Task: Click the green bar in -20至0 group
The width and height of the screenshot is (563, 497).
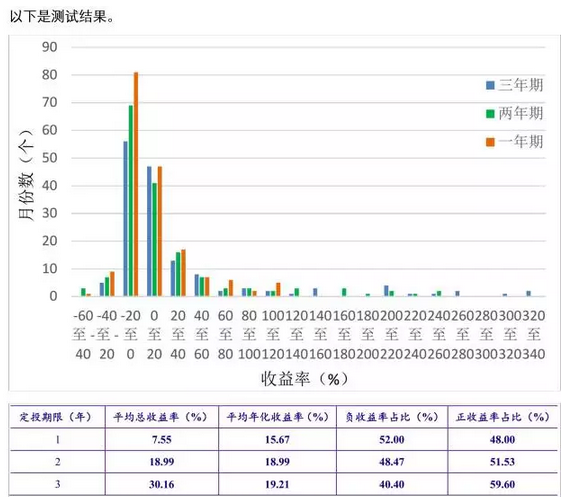Action: click(131, 201)
